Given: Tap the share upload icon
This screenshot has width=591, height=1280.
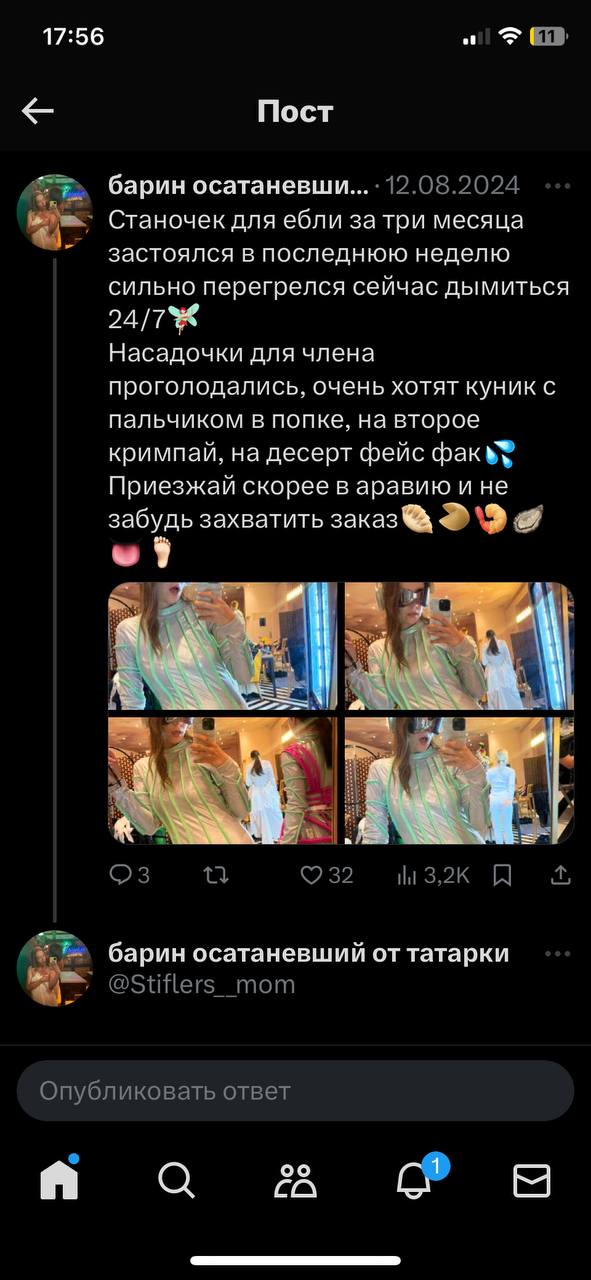Looking at the screenshot, I should click(561, 875).
